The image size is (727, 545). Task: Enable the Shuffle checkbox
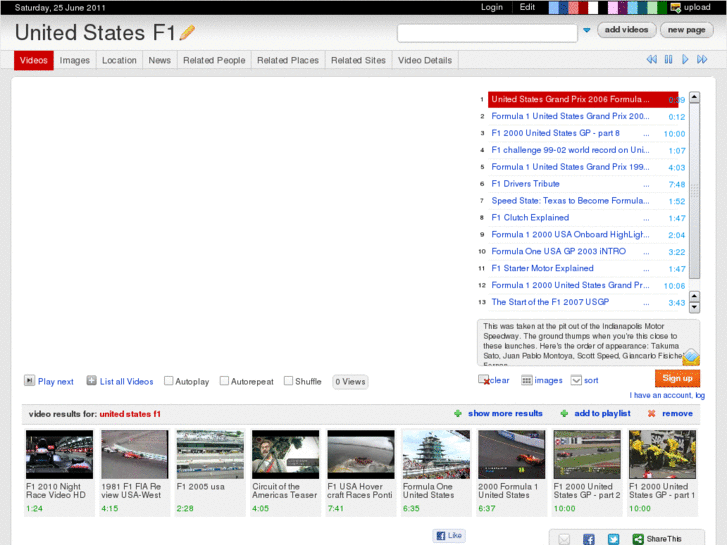click(288, 381)
